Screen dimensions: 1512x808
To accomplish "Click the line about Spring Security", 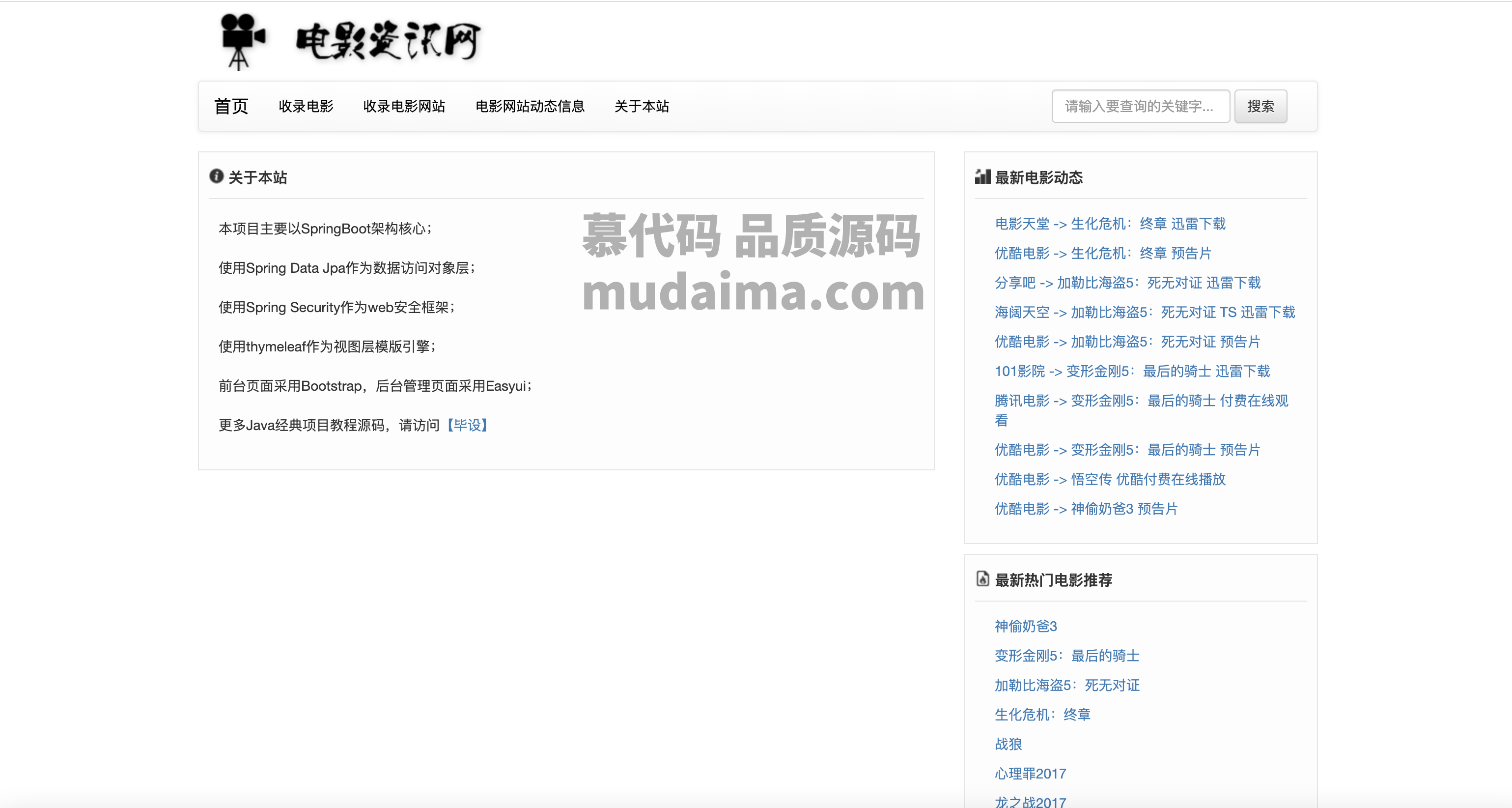I will tap(337, 307).
